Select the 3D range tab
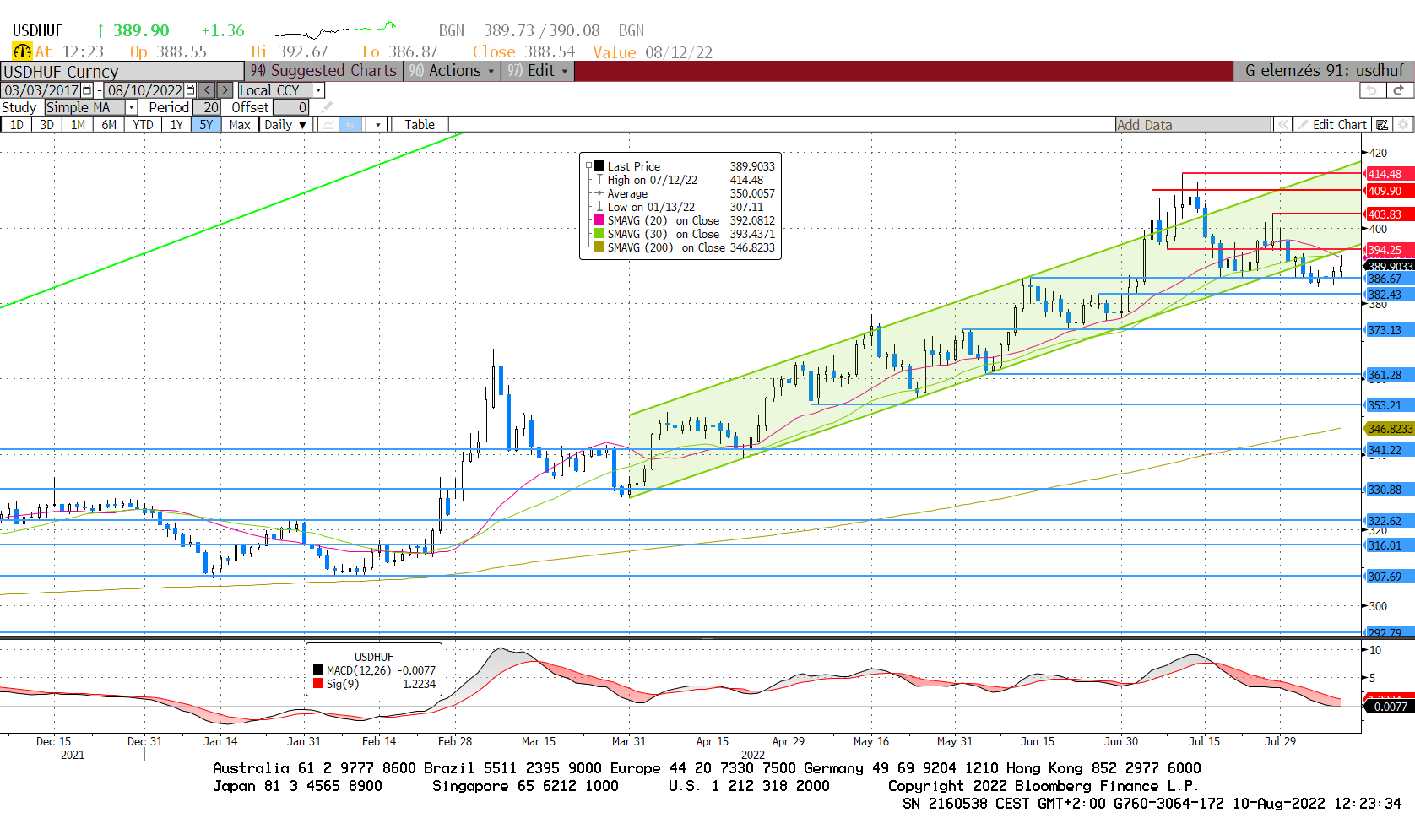The image size is (1415, 840). point(46,125)
